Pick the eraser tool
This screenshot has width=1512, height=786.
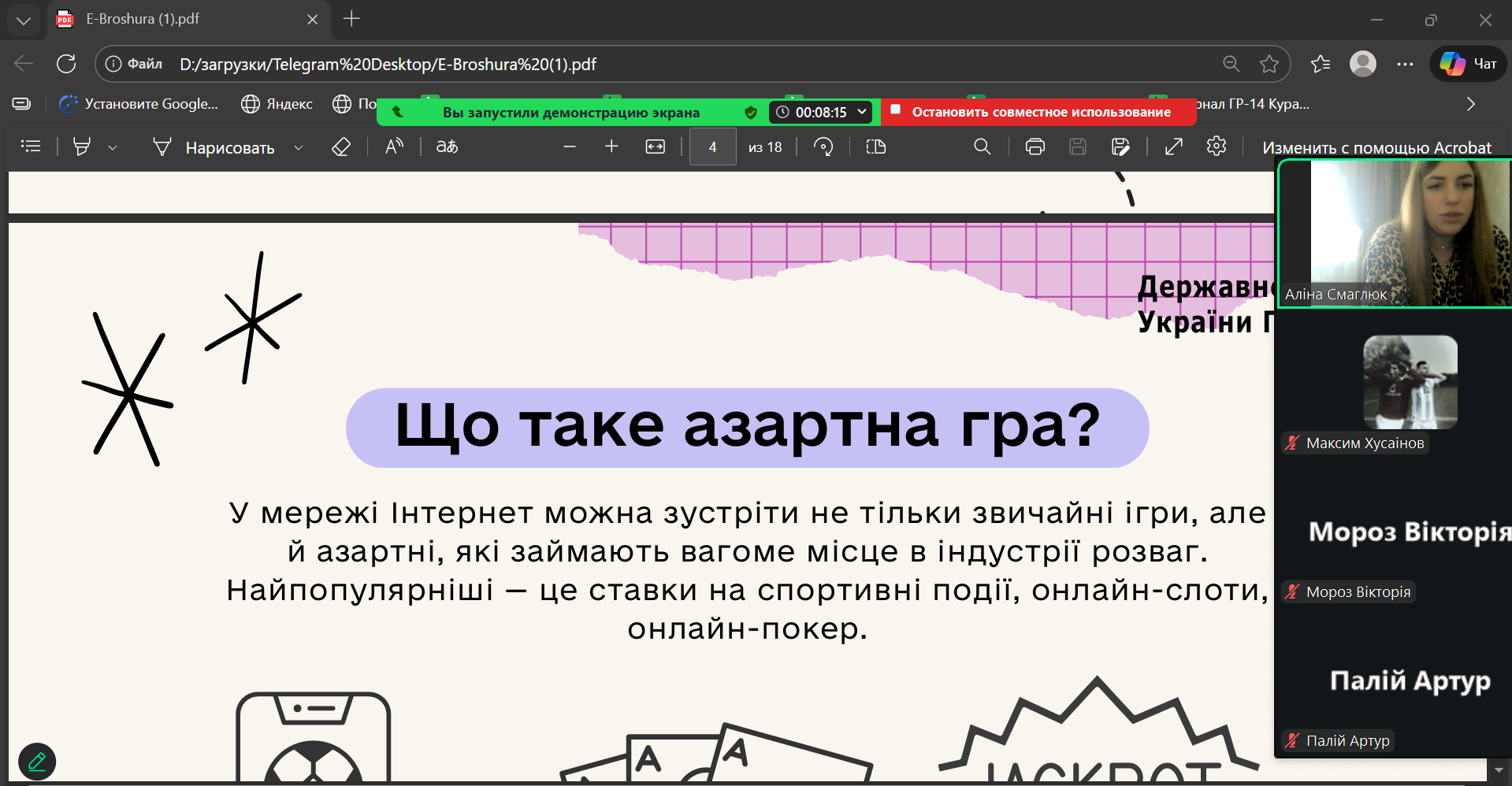pos(340,147)
